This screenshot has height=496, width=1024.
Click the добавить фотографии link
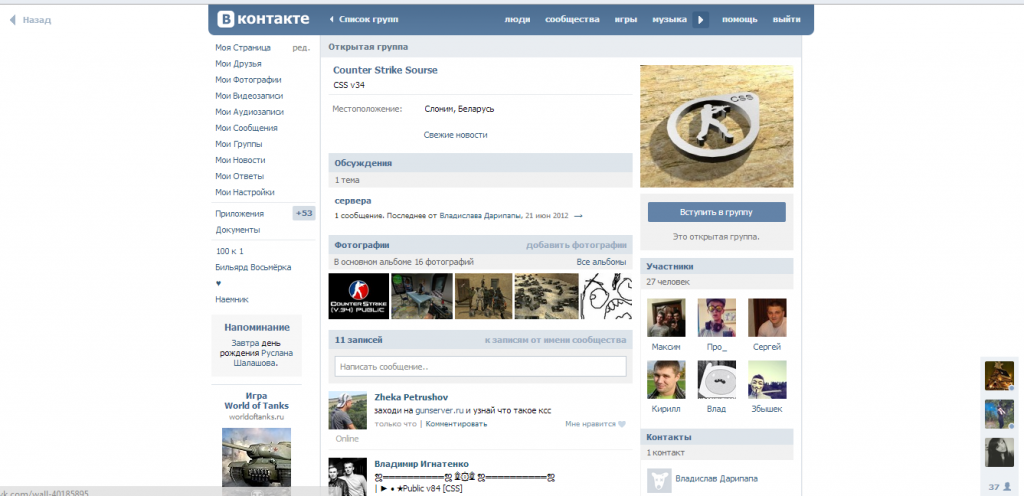pyautogui.click(x=576, y=245)
